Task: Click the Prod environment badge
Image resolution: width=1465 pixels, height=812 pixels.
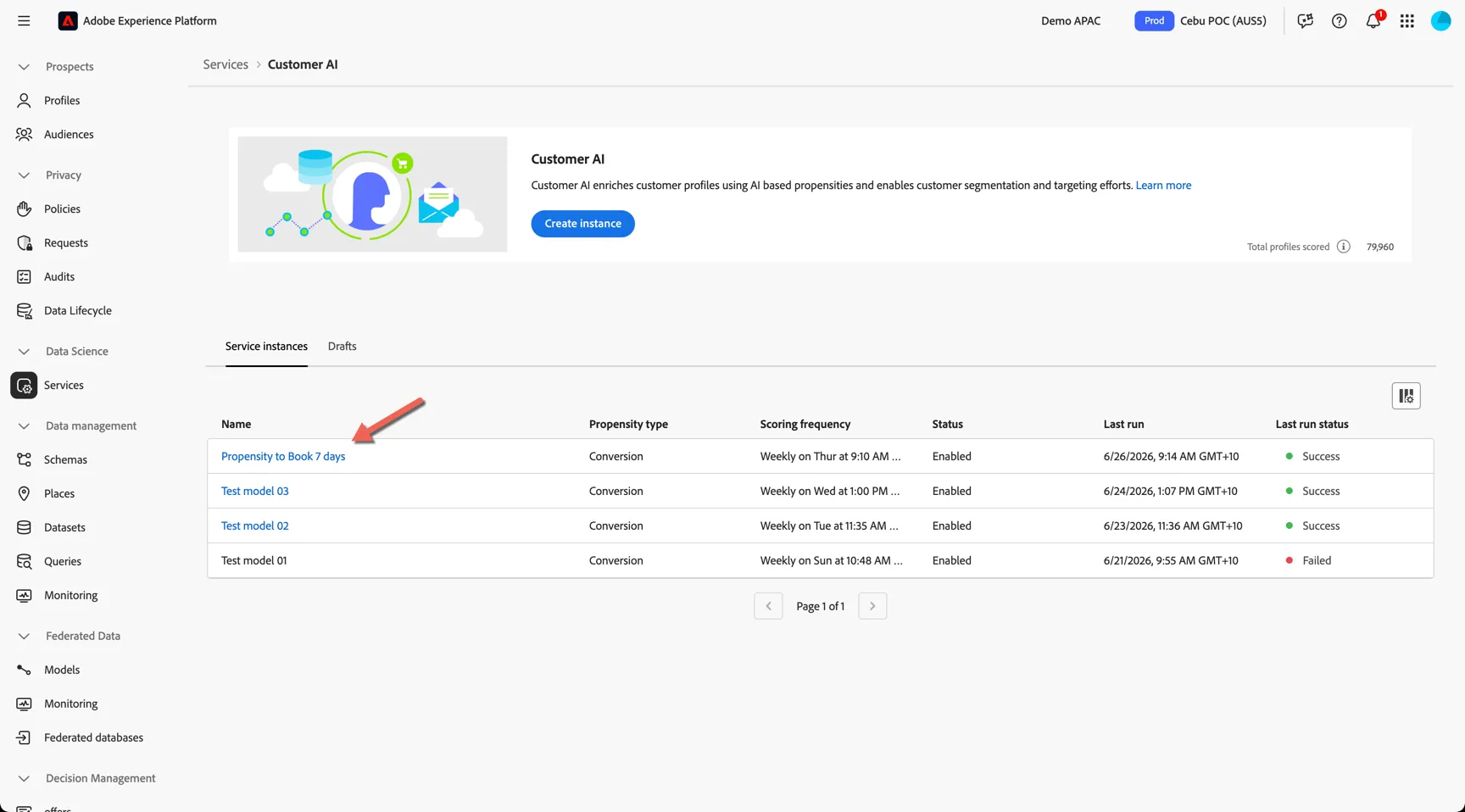Action: pos(1154,21)
